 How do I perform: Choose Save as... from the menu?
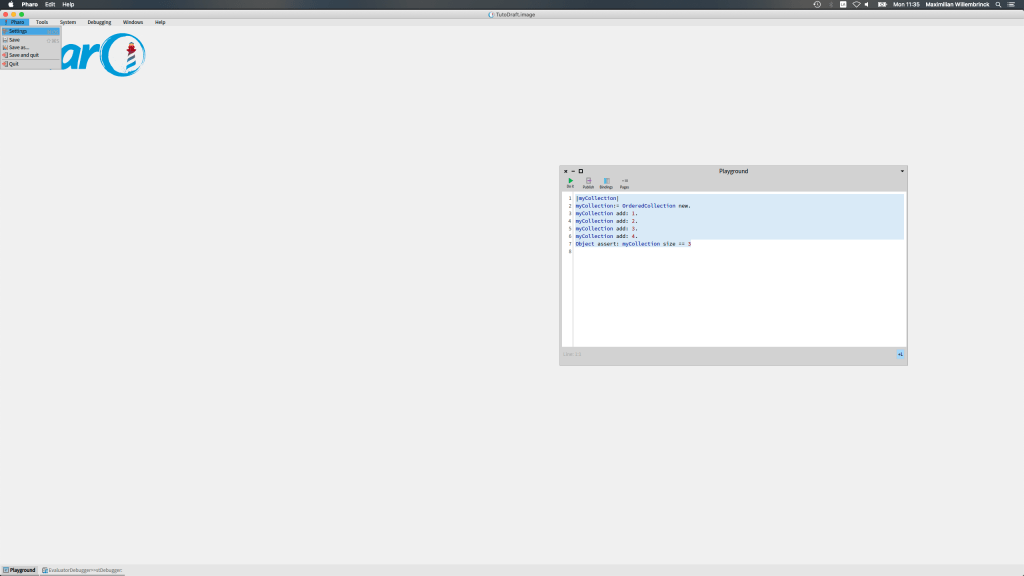(19, 47)
